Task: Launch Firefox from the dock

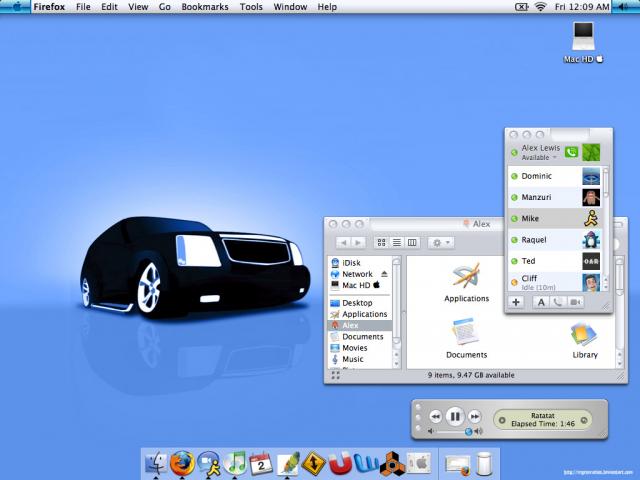Action: tap(182, 463)
